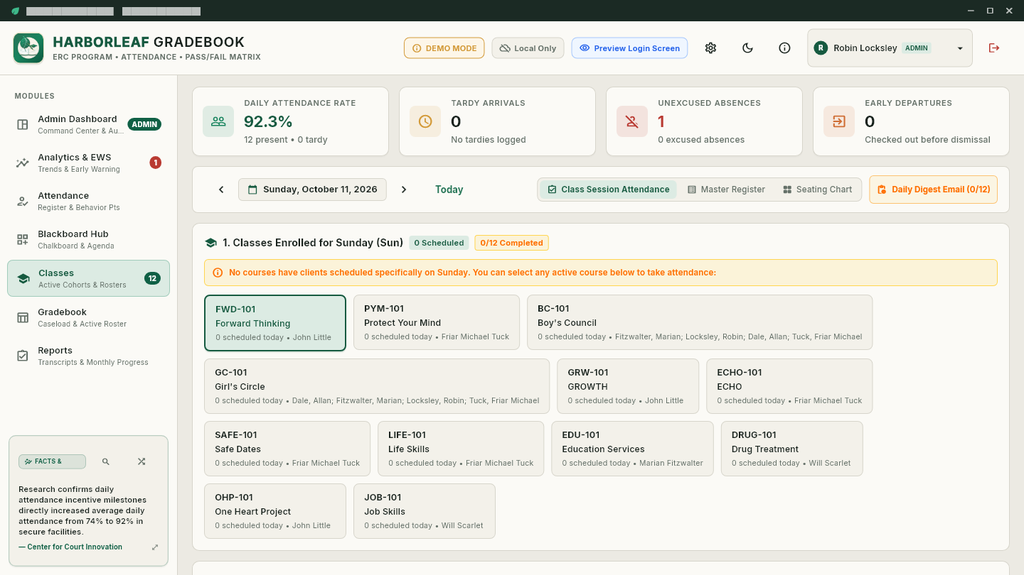Click the MODULES sidebar heading
This screenshot has height=575, width=1024.
[x=35, y=96]
